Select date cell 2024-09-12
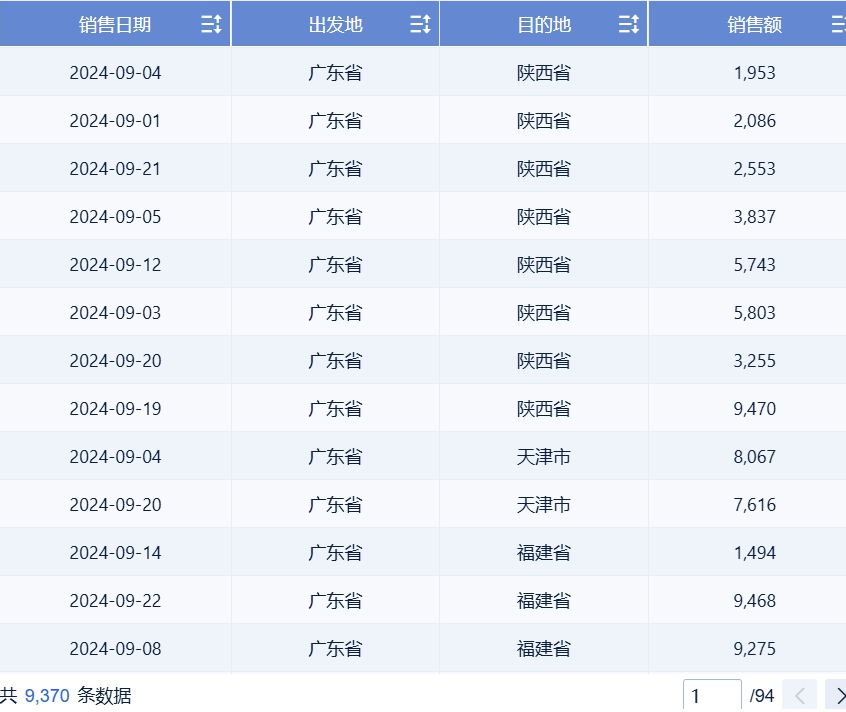The width and height of the screenshot is (846, 712). click(x=115, y=265)
